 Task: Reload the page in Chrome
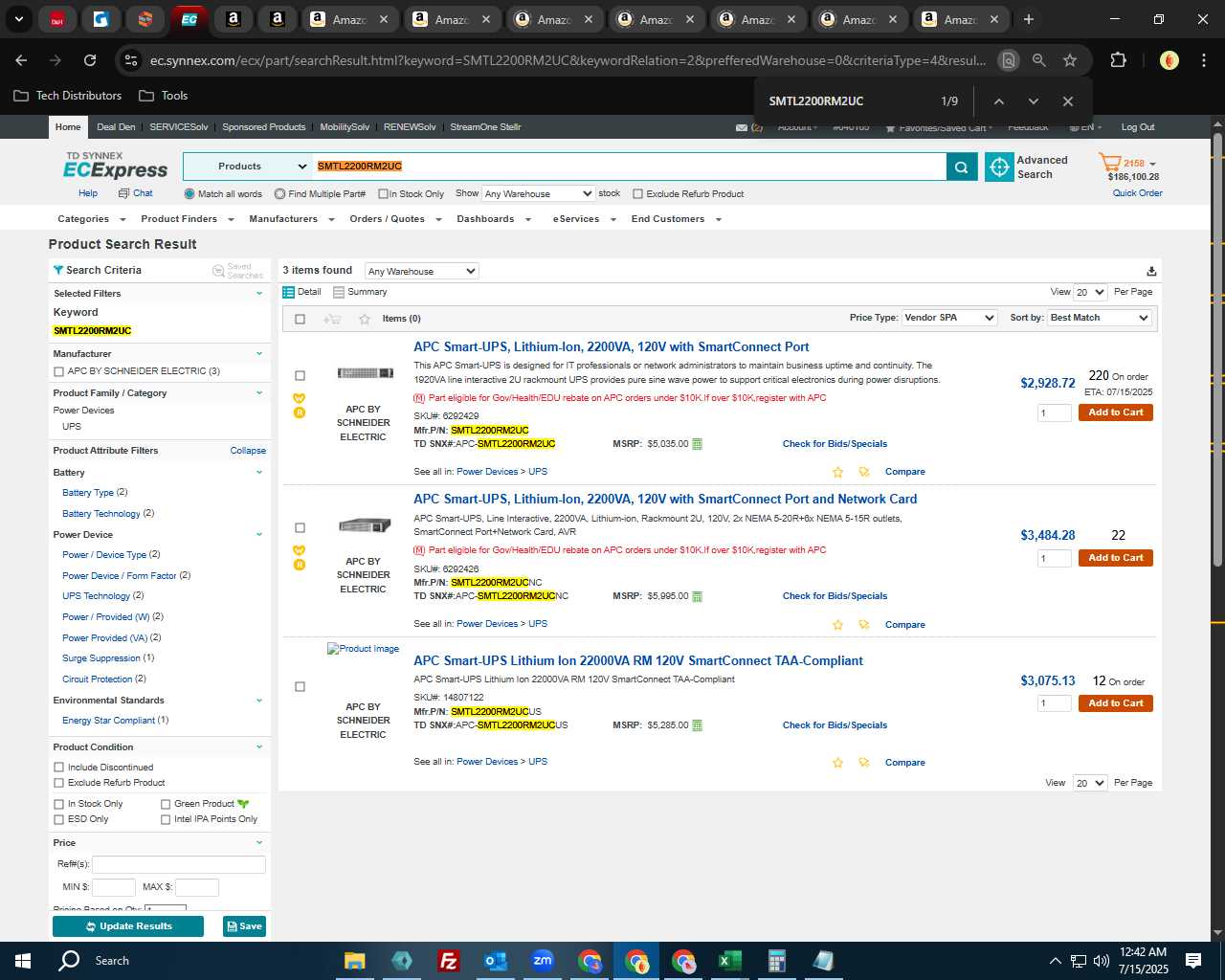90,60
